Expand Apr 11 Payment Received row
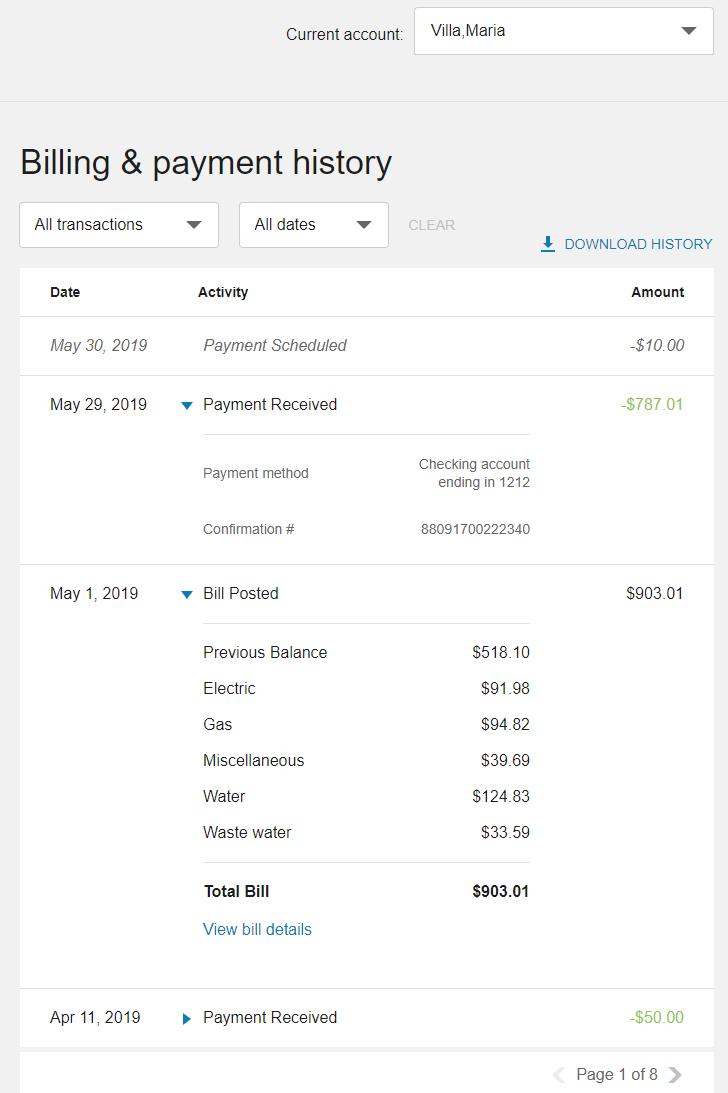Viewport: 728px width, 1093px height. coord(186,1018)
